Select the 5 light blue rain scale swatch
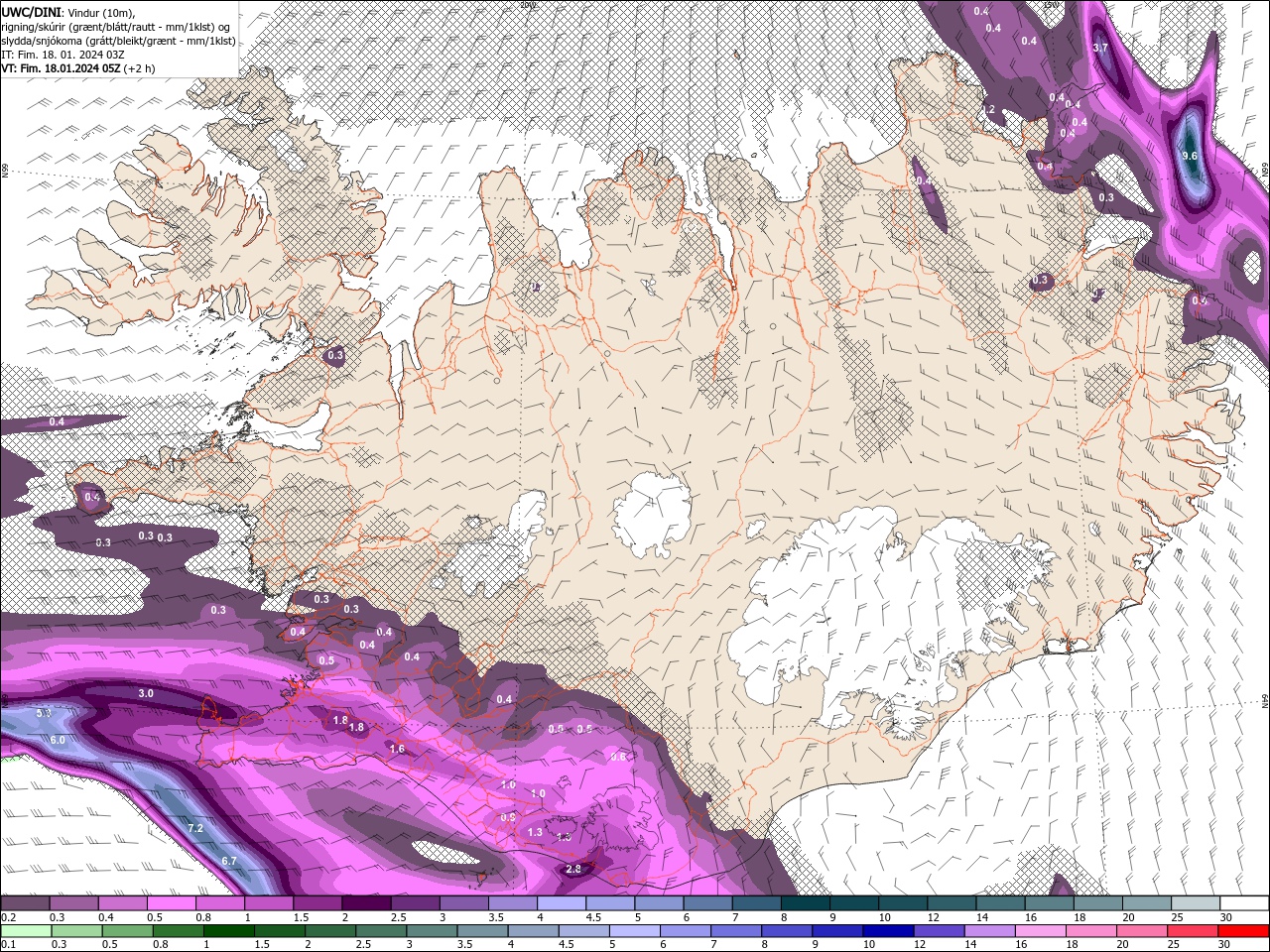This screenshot has width=1270, height=952. [x=635, y=930]
